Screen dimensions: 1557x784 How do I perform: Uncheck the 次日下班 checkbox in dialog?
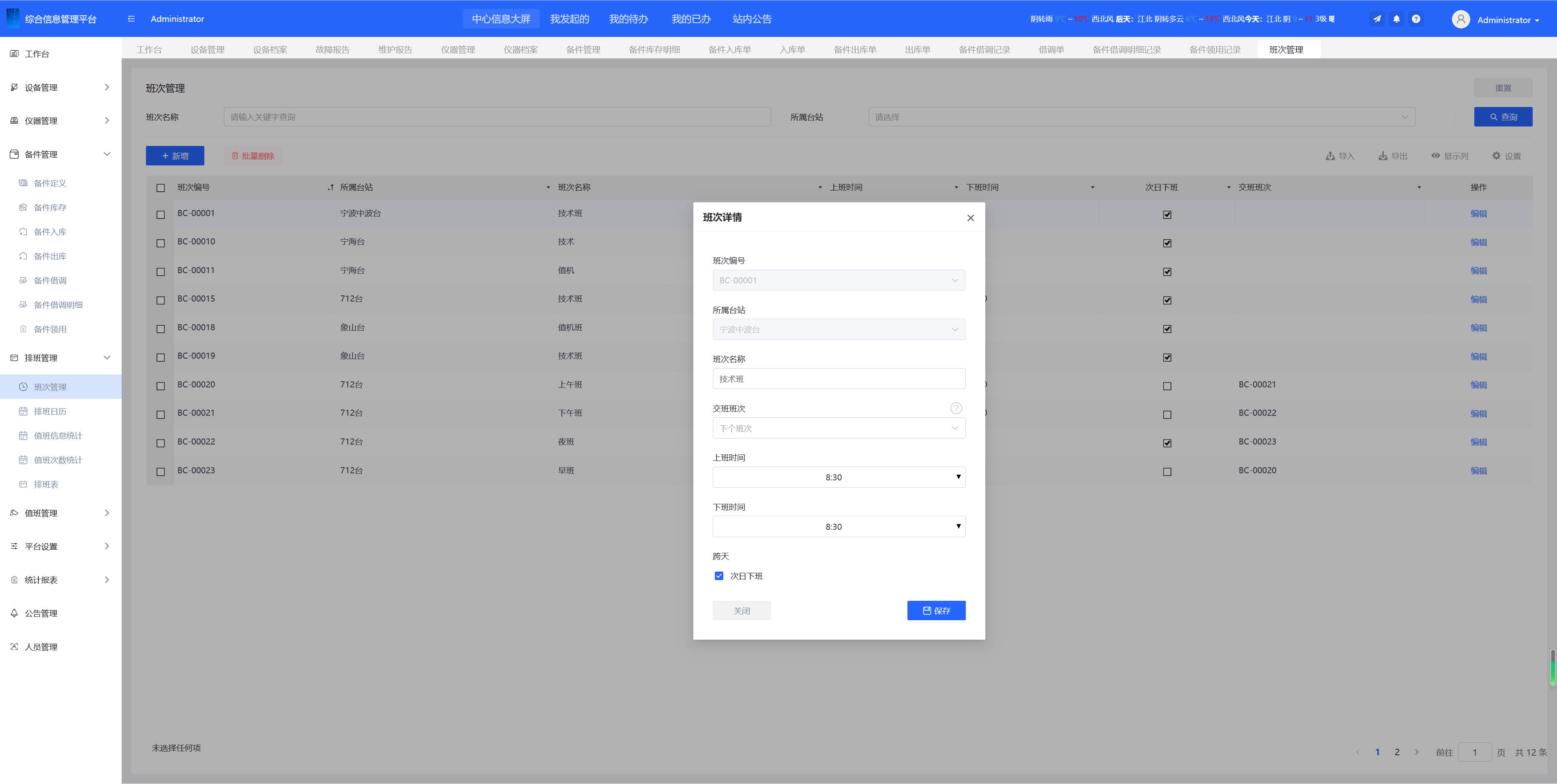coord(718,576)
